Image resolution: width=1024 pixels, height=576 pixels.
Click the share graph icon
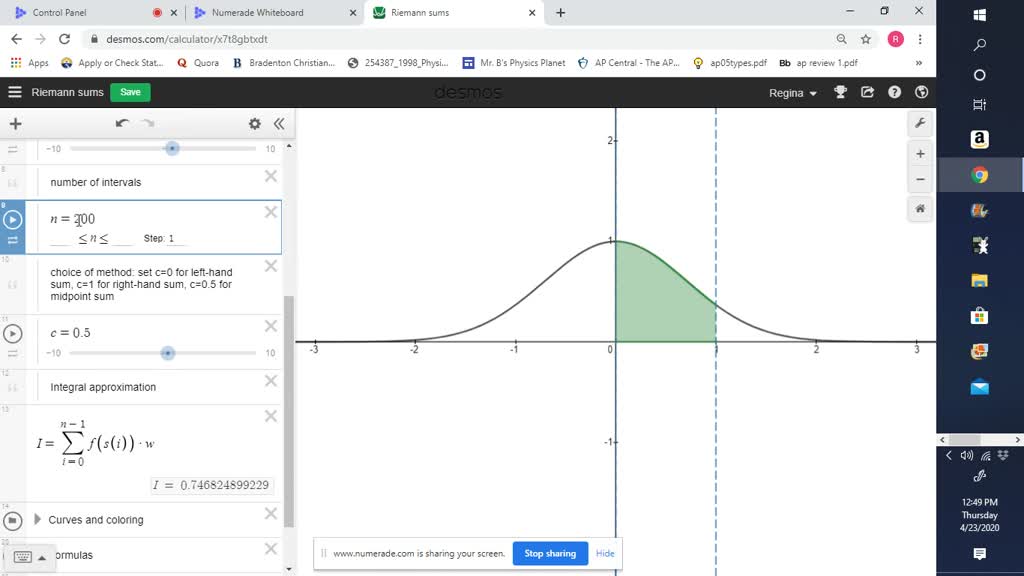tap(866, 91)
